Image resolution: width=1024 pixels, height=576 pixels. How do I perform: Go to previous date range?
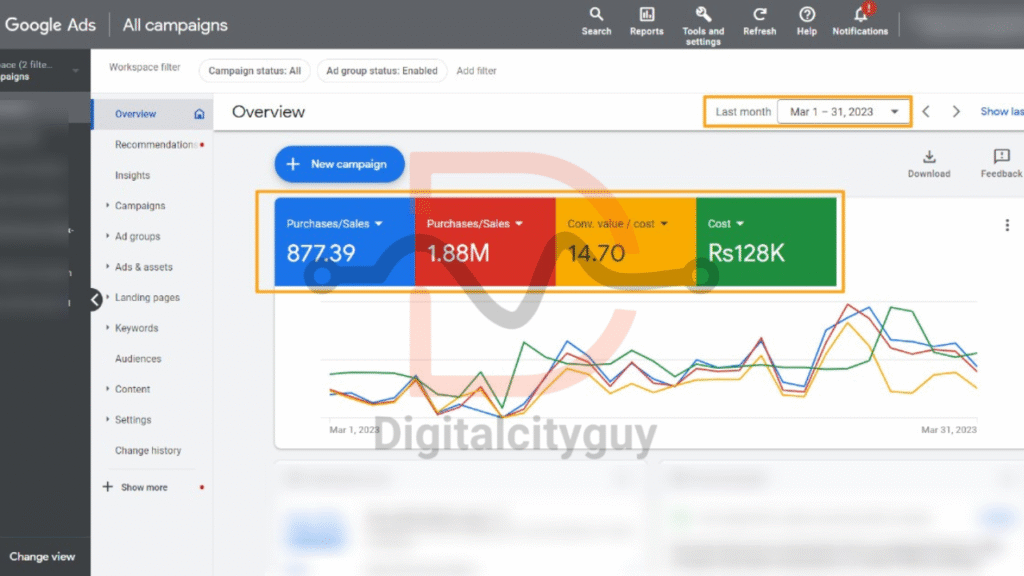[926, 112]
